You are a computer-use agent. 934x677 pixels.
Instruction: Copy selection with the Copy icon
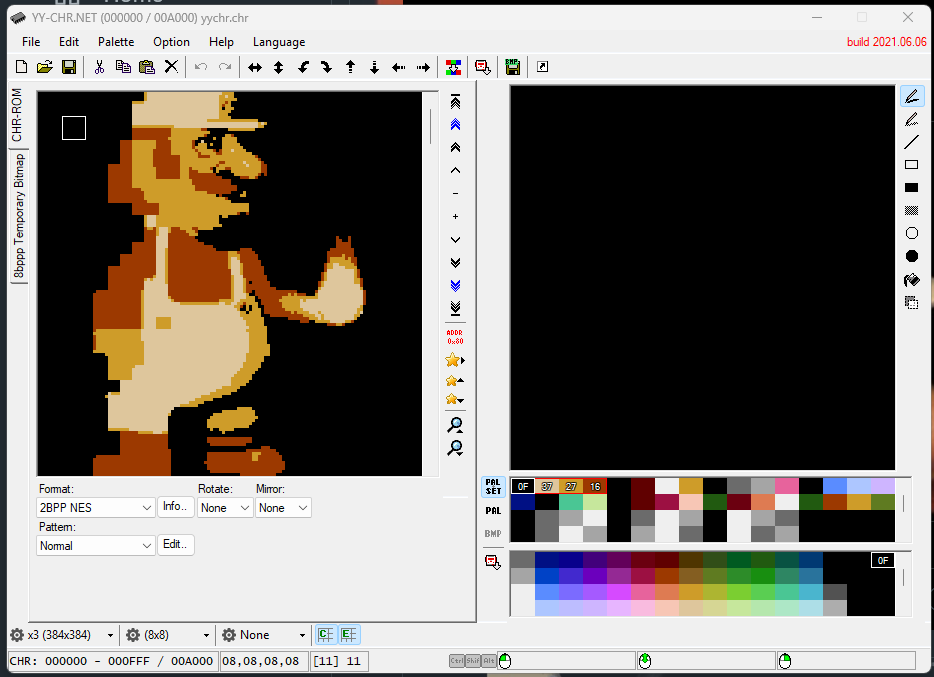(x=123, y=67)
